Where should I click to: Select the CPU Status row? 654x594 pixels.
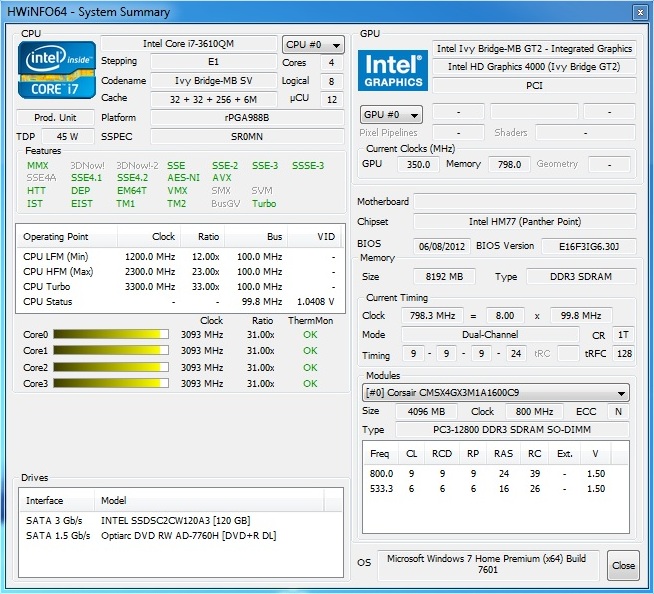click(x=180, y=302)
